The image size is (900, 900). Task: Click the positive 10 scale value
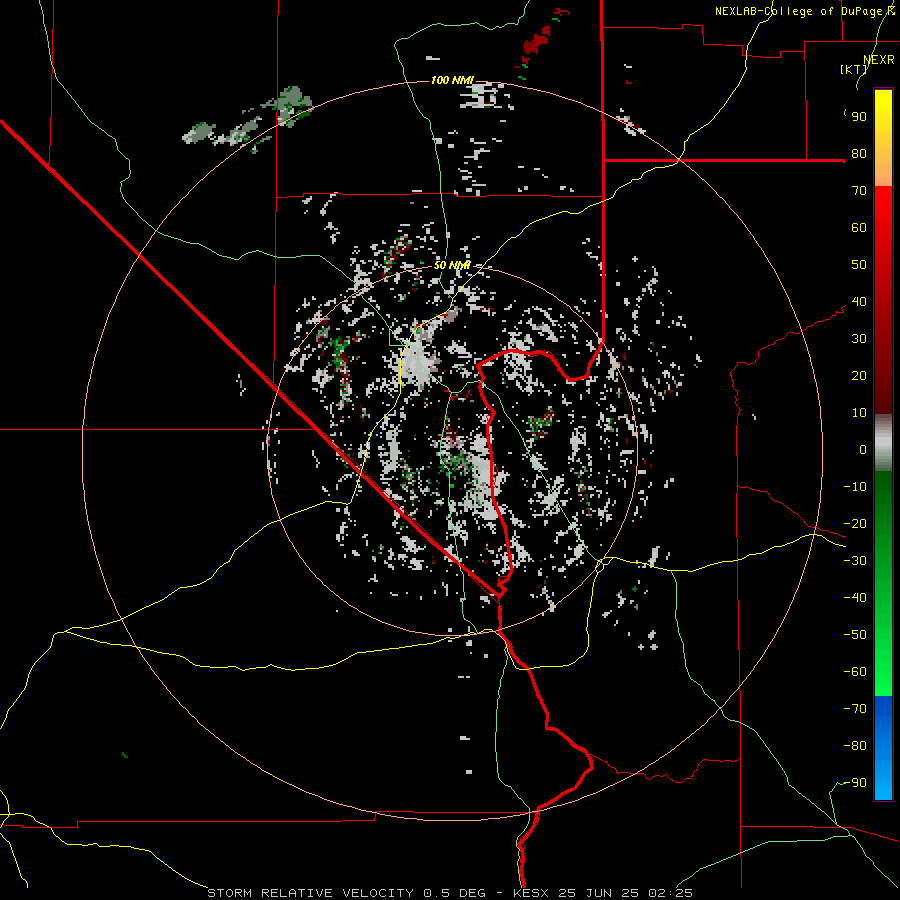859,413
